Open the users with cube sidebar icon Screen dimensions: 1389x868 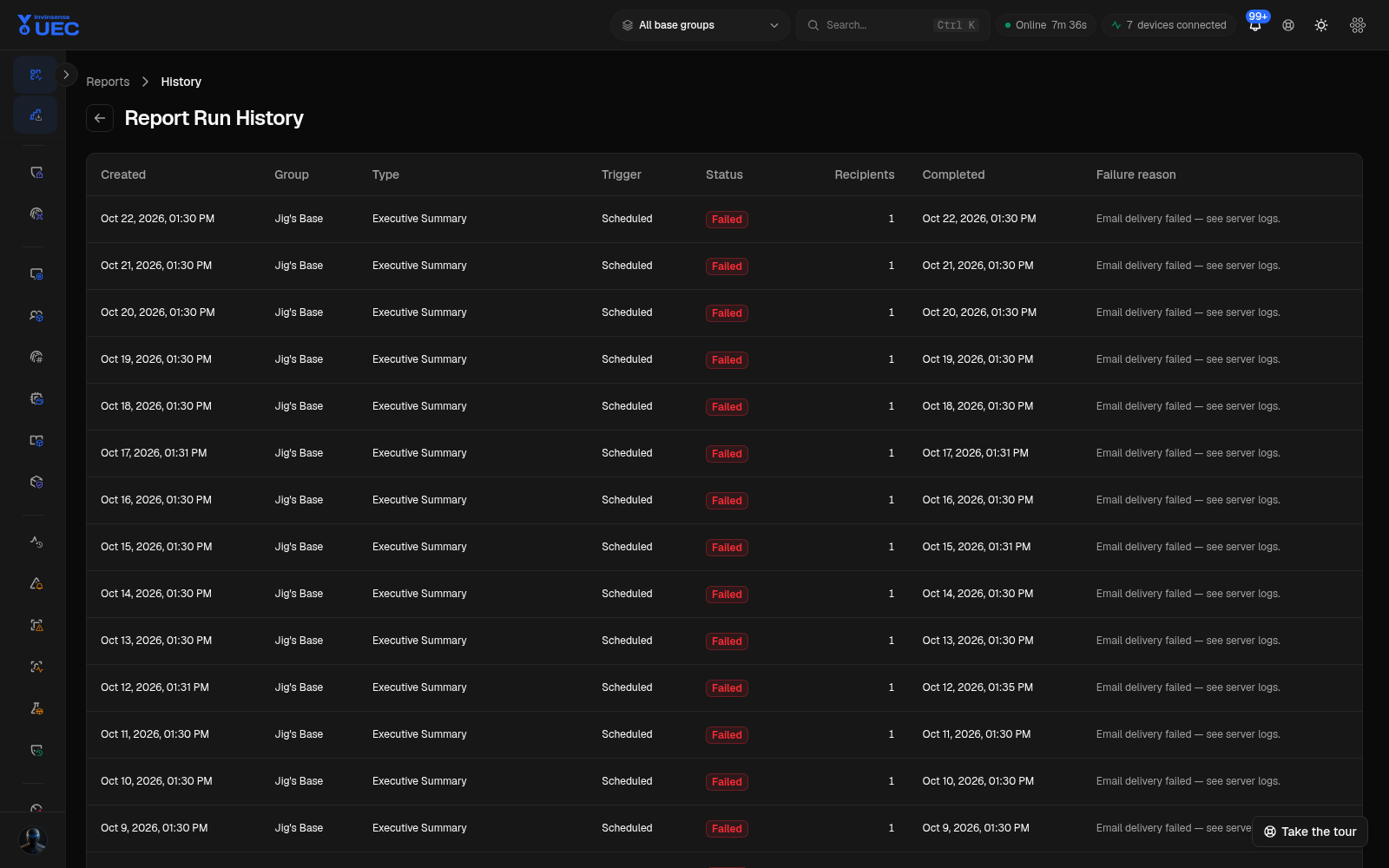point(36,315)
